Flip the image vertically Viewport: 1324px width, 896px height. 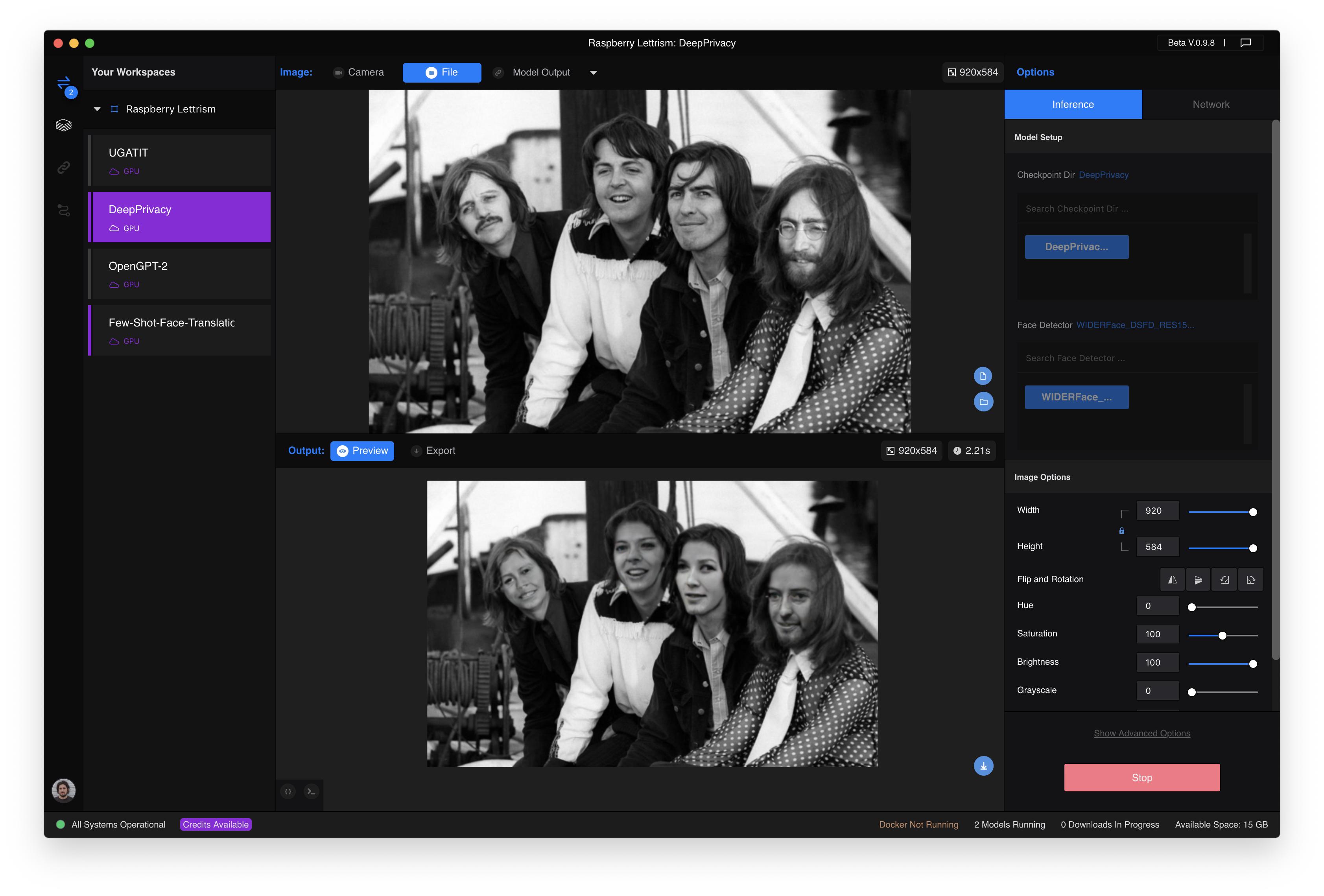coord(1198,579)
